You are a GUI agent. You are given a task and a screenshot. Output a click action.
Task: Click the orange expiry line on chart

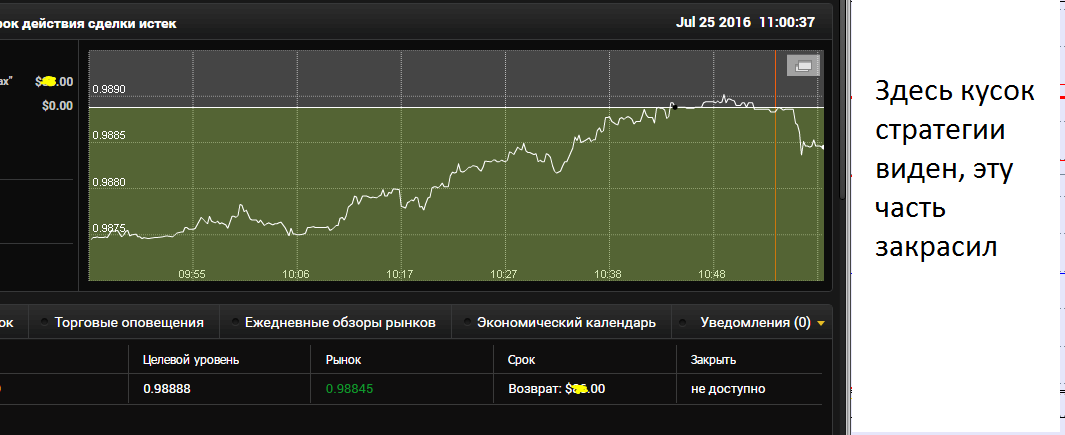pyautogui.click(x=775, y=180)
